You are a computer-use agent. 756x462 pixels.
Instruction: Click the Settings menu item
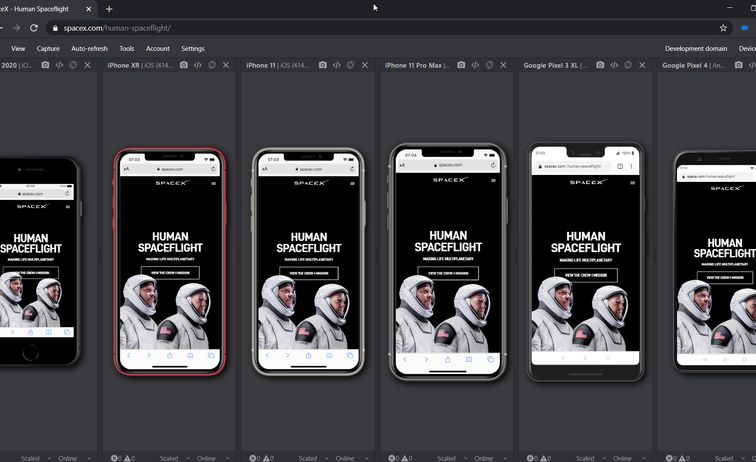pos(193,48)
